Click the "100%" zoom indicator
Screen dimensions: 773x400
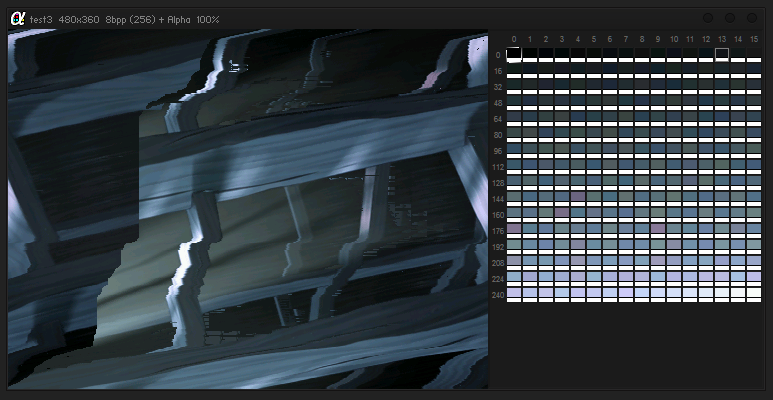(208, 19)
